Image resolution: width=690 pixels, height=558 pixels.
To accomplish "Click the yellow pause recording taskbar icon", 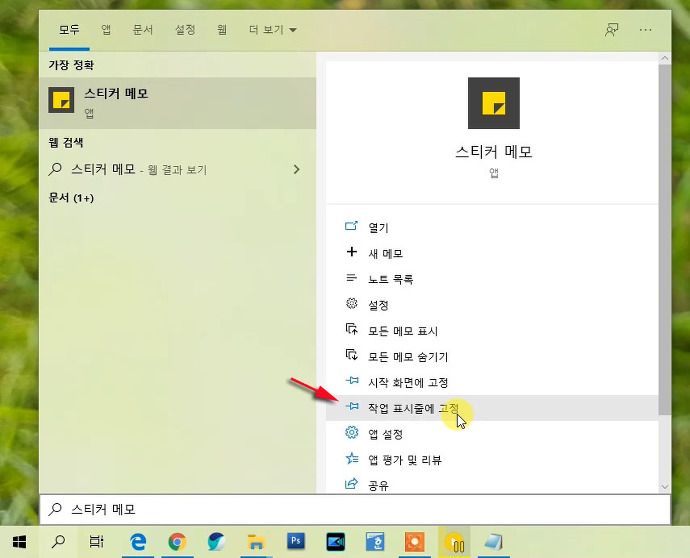I will point(455,542).
